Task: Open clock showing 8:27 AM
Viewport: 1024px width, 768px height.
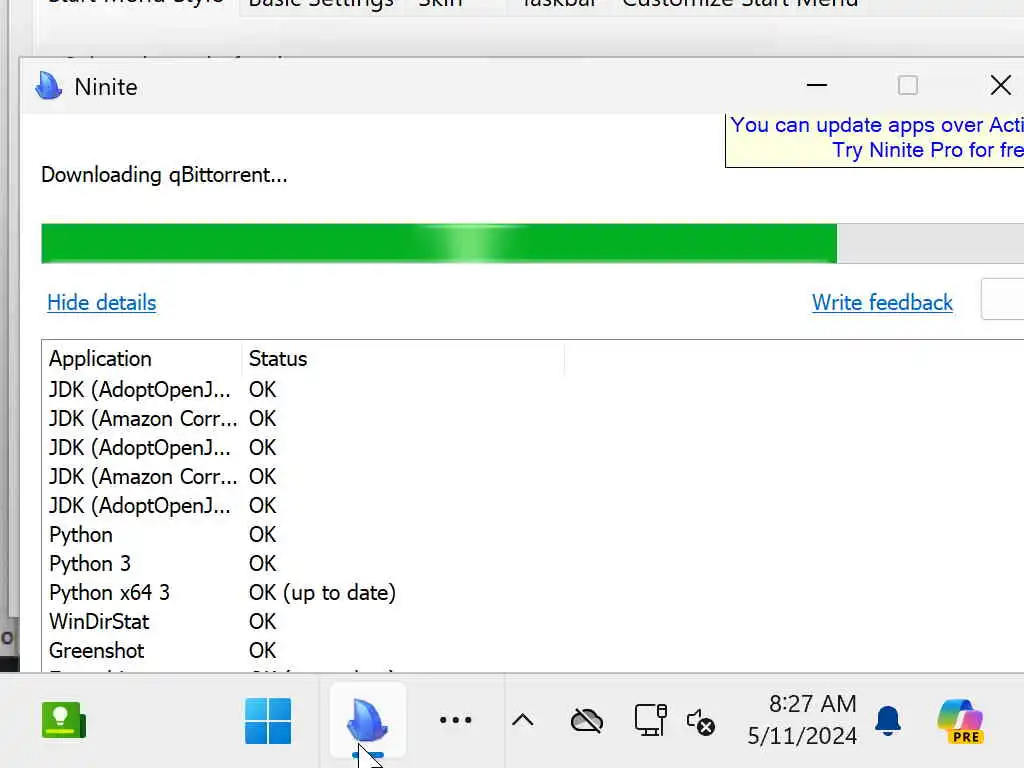Action: pos(812,704)
